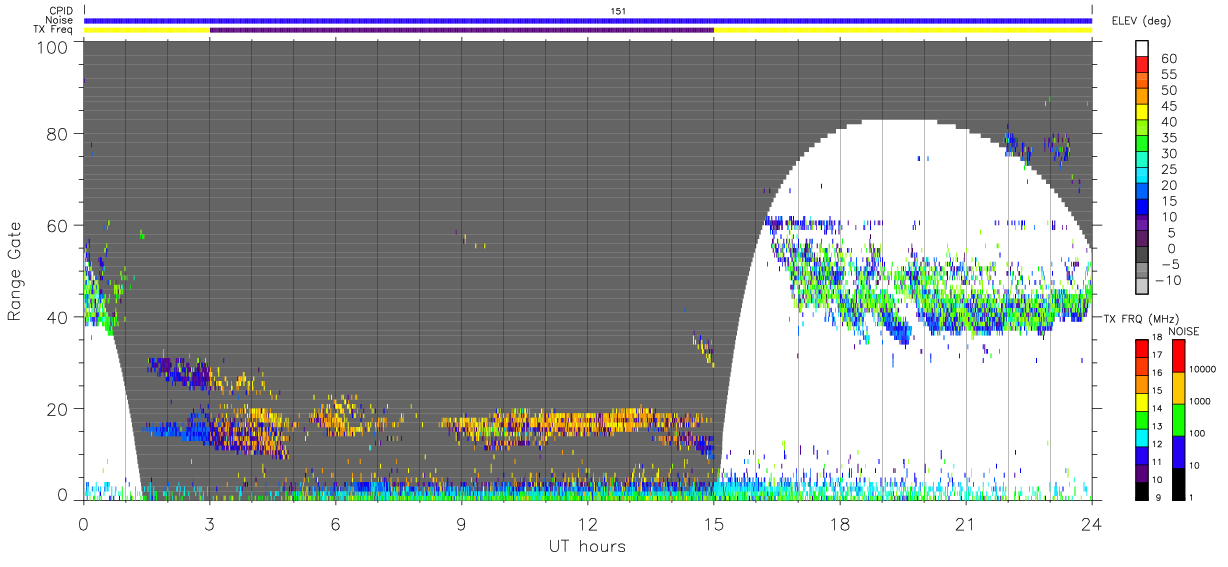Pick the green TX FRQ swatch between 13 and 14

(1142, 418)
